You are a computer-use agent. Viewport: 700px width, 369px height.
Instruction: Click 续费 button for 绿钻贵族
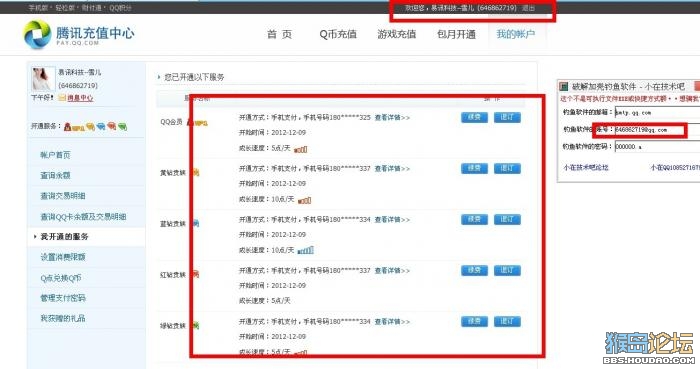(x=474, y=321)
